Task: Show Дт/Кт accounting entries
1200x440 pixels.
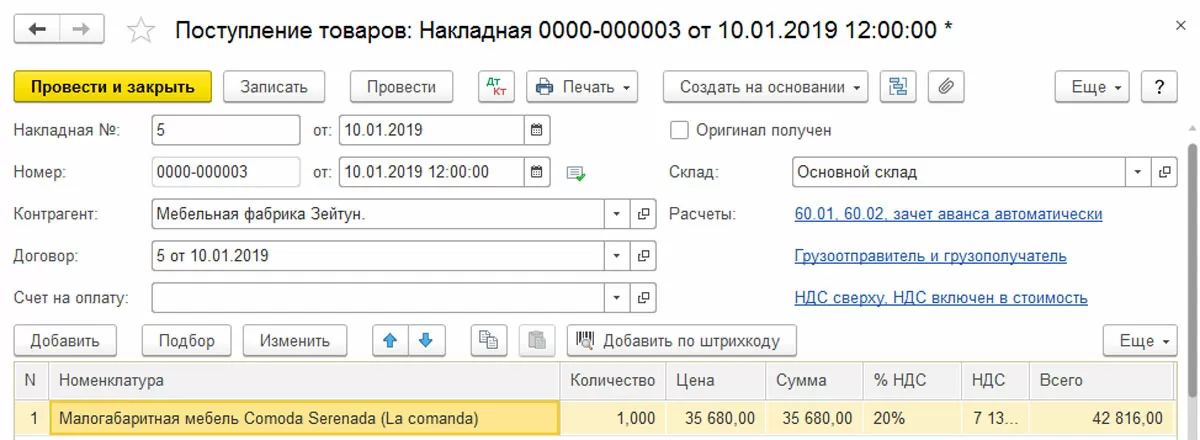Action: tap(496, 87)
